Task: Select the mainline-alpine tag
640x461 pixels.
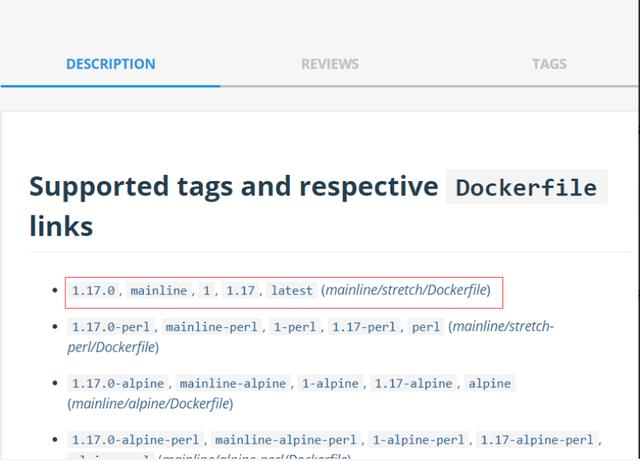Action: (235, 383)
